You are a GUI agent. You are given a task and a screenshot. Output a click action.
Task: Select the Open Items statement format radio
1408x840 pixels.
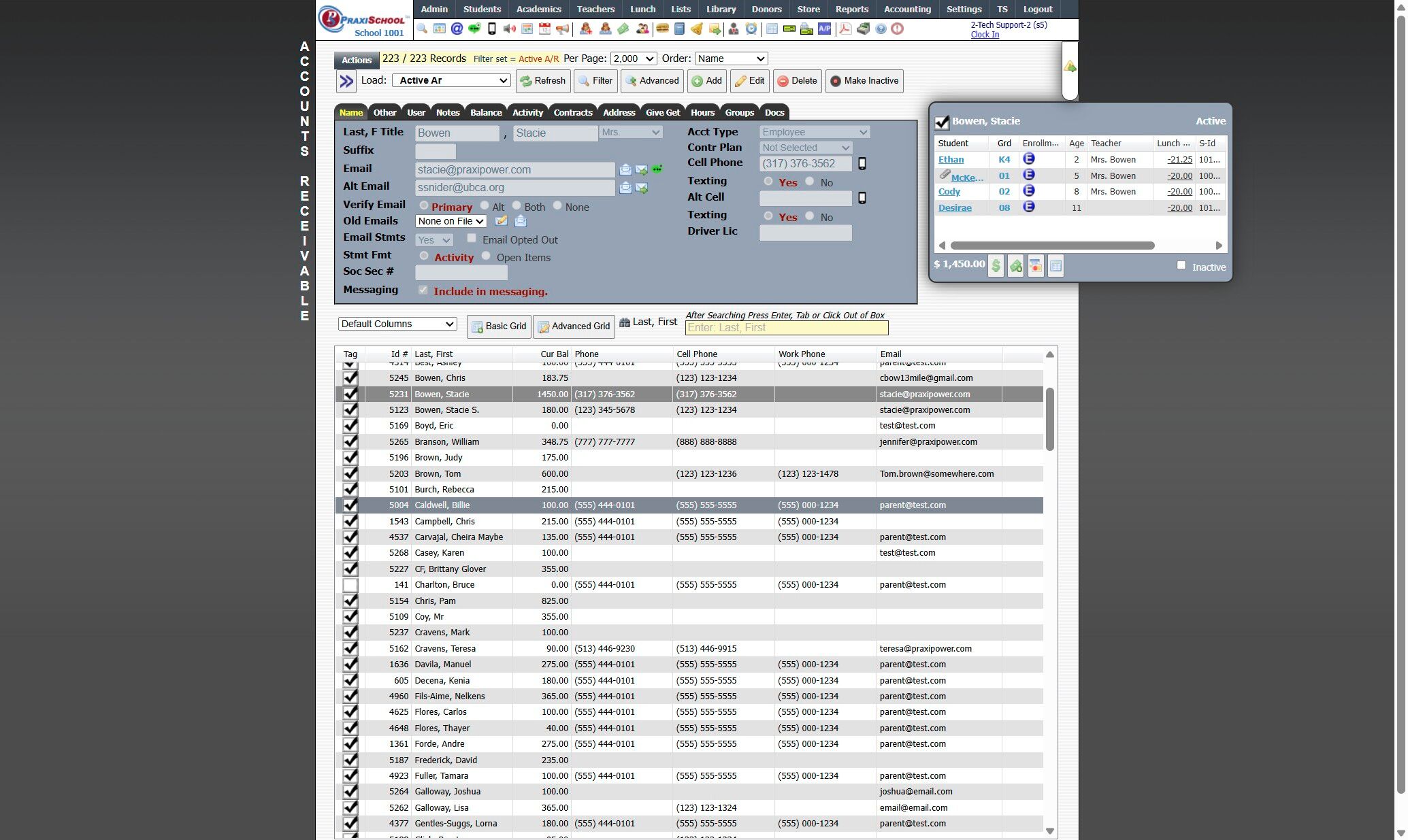coord(486,256)
